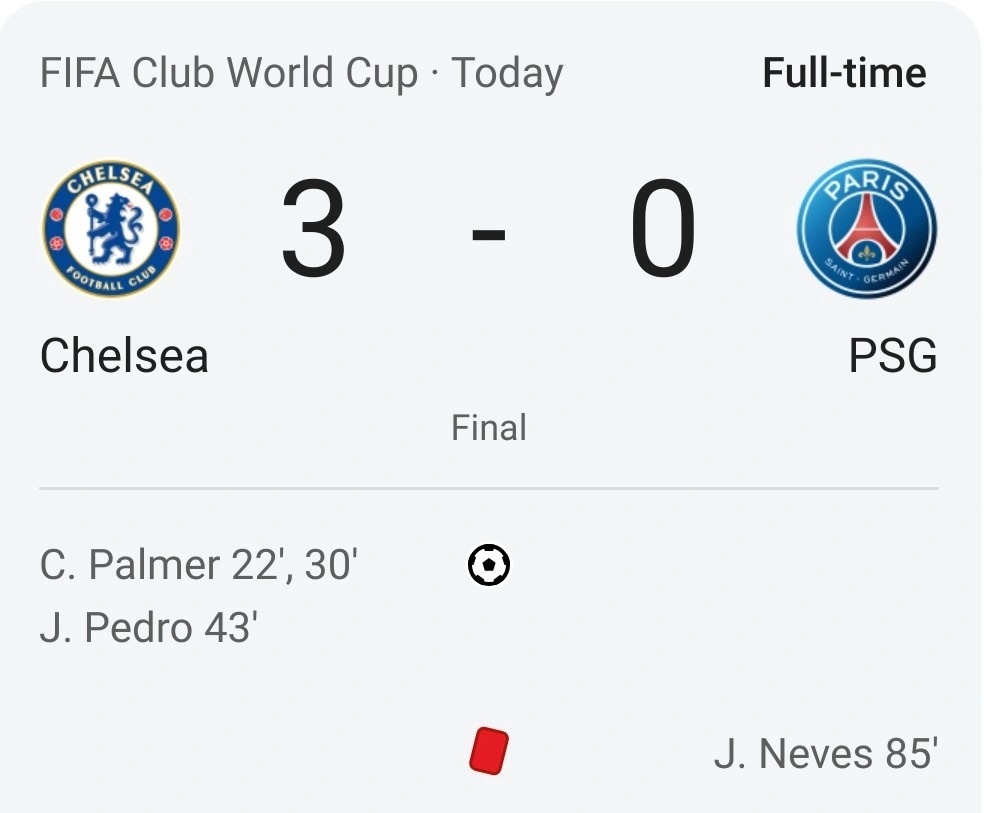Click the Full-time status label
This screenshot has width=984, height=813.
pos(844,71)
